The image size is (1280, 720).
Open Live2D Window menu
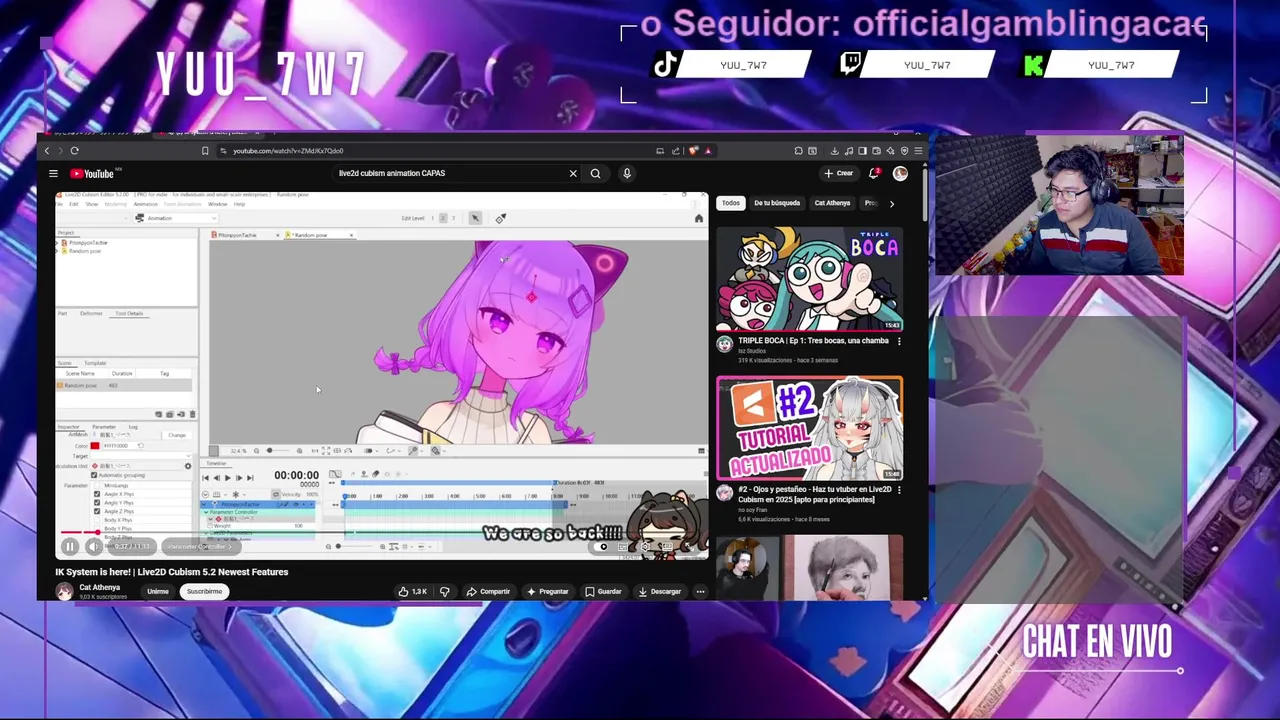click(217, 204)
